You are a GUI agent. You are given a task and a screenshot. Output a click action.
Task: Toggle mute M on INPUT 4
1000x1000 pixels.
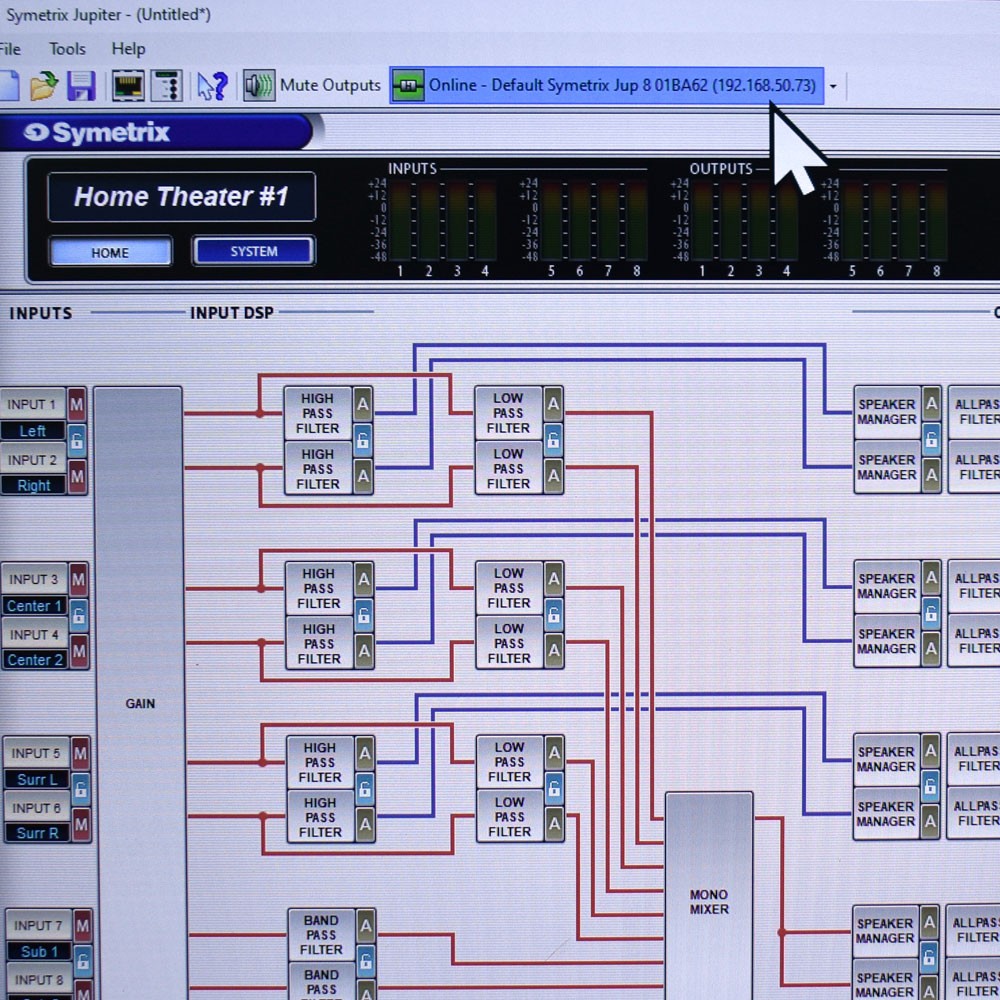[x=79, y=651]
